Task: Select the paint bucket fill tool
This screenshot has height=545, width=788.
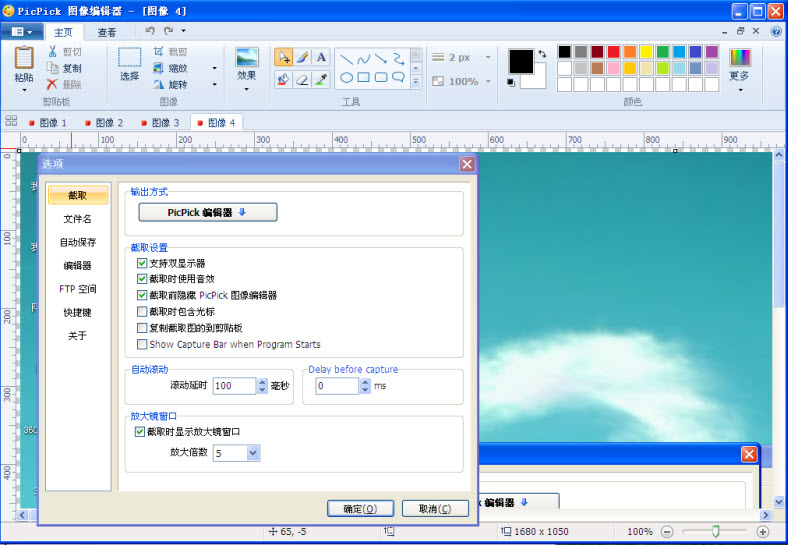Action: click(x=283, y=79)
